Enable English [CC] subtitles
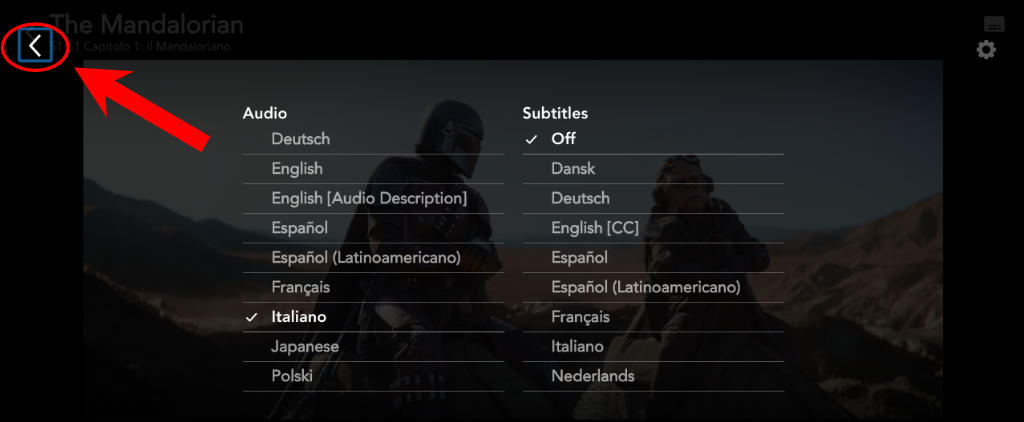This screenshot has height=422, width=1024. (653, 228)
